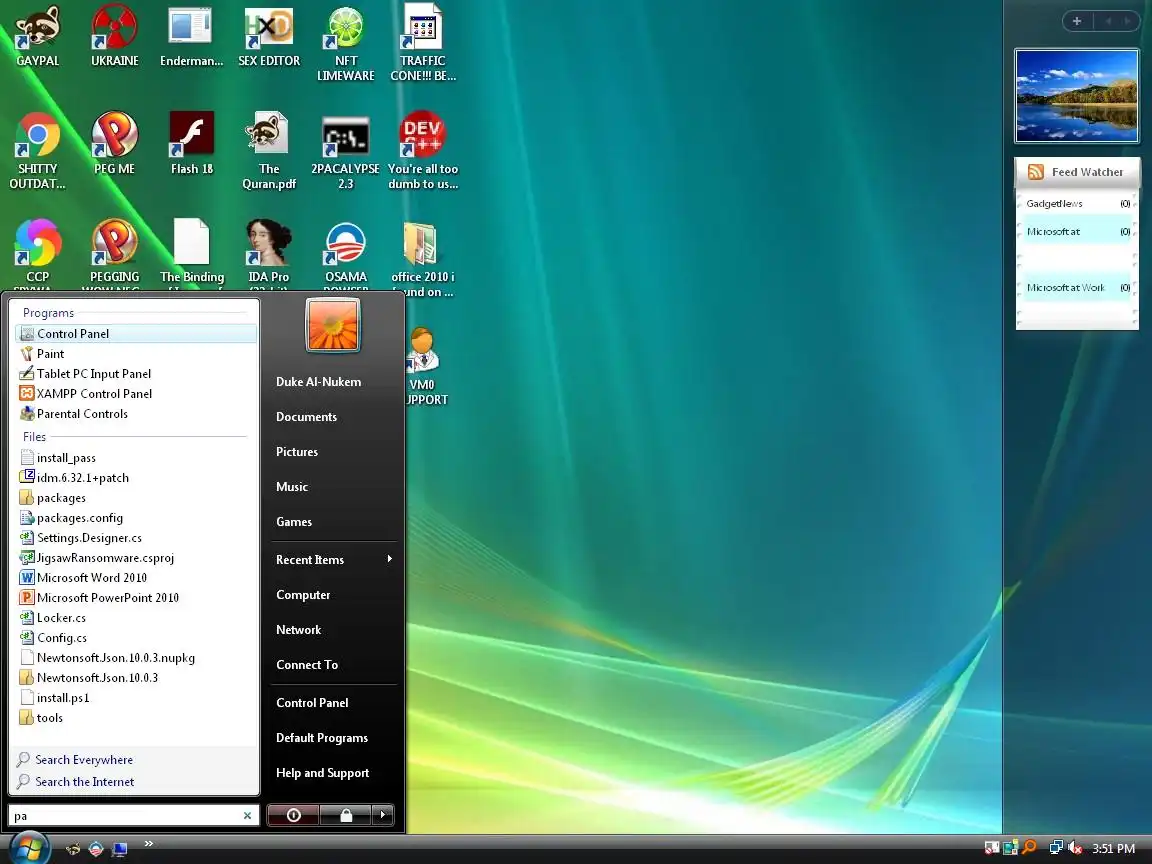Open Locker.cs file result
Screen dimensions: 1152x864
click(136, 618)
